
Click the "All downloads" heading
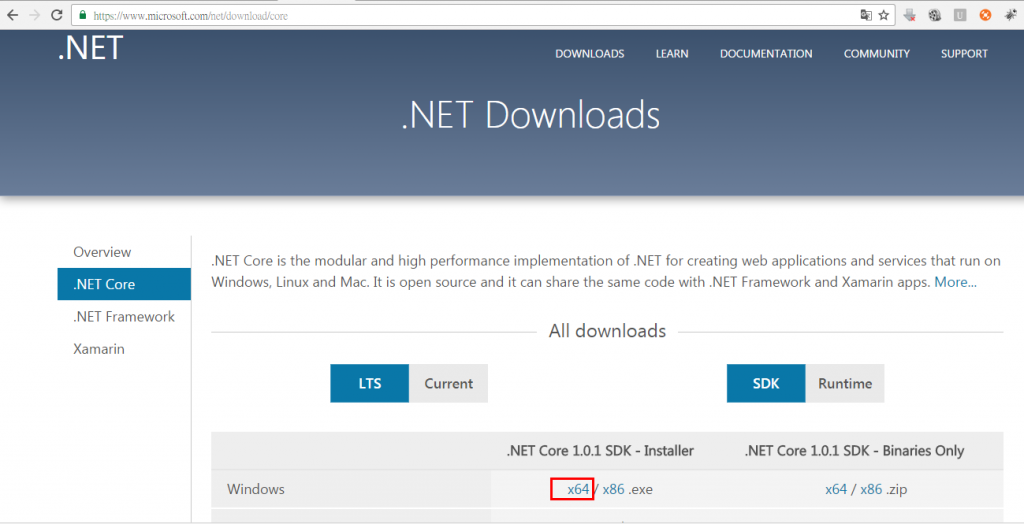point(607,331)
